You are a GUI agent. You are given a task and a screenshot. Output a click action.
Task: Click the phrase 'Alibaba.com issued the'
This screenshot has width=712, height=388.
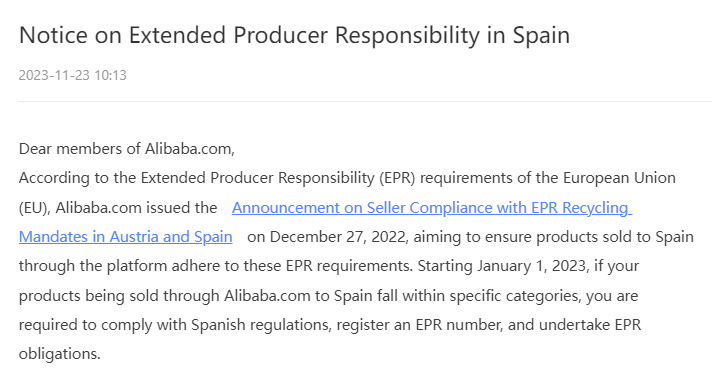click(136, 208)
